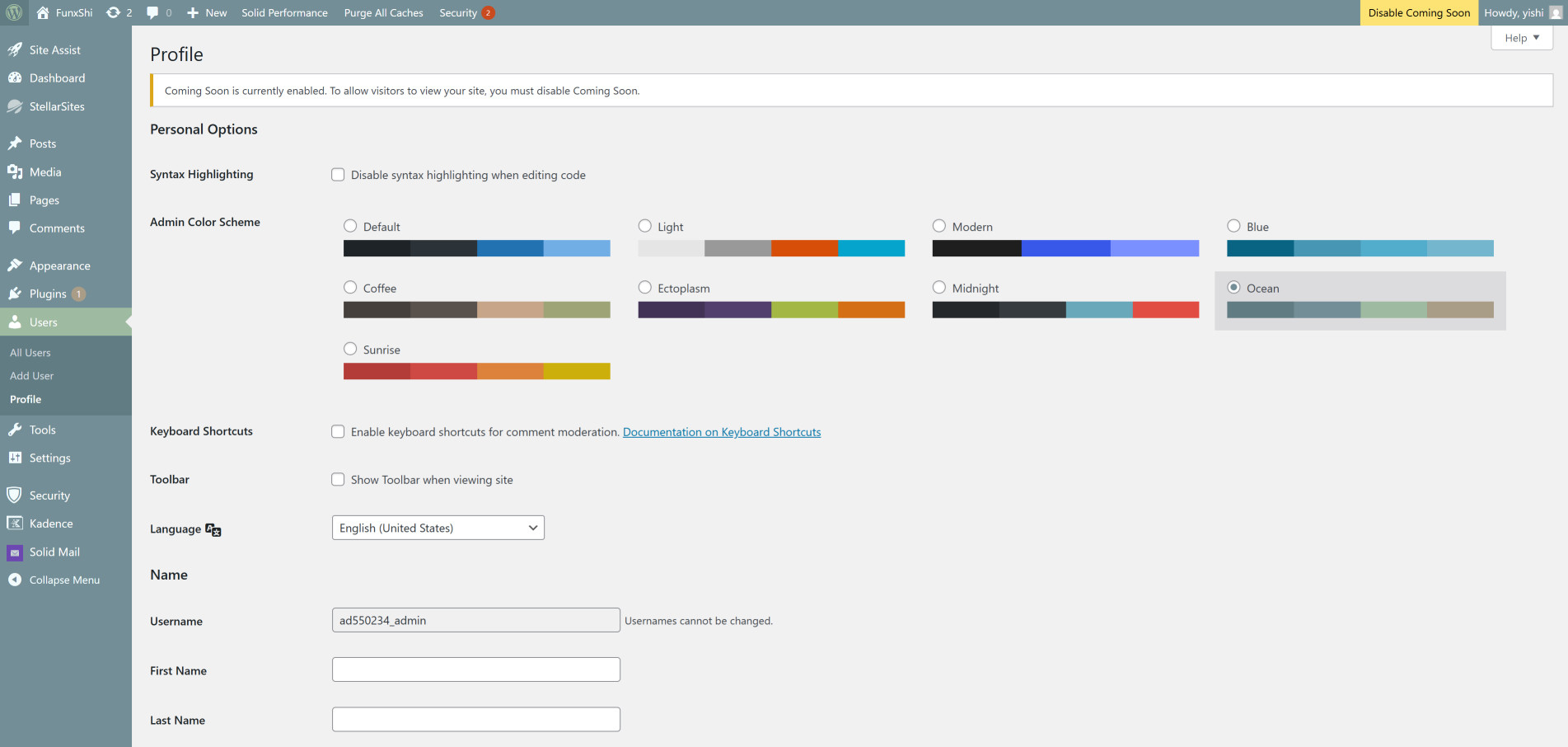Expand the Help panel
The height and width of the screenshot is (747, 1568).
click(x=1521, y=38)
